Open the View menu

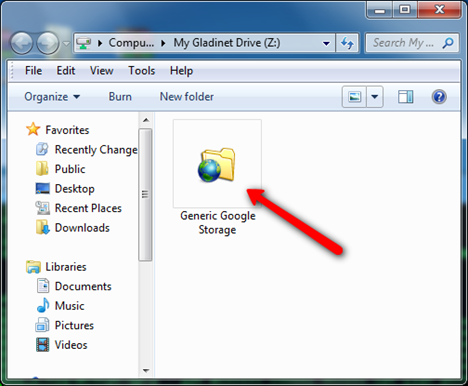(102, 71)
